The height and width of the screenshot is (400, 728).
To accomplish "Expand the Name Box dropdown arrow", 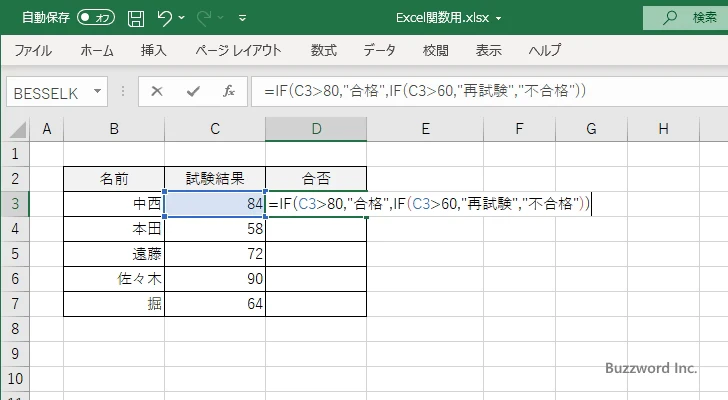I will pyautogui.click(x=98, y=91).
